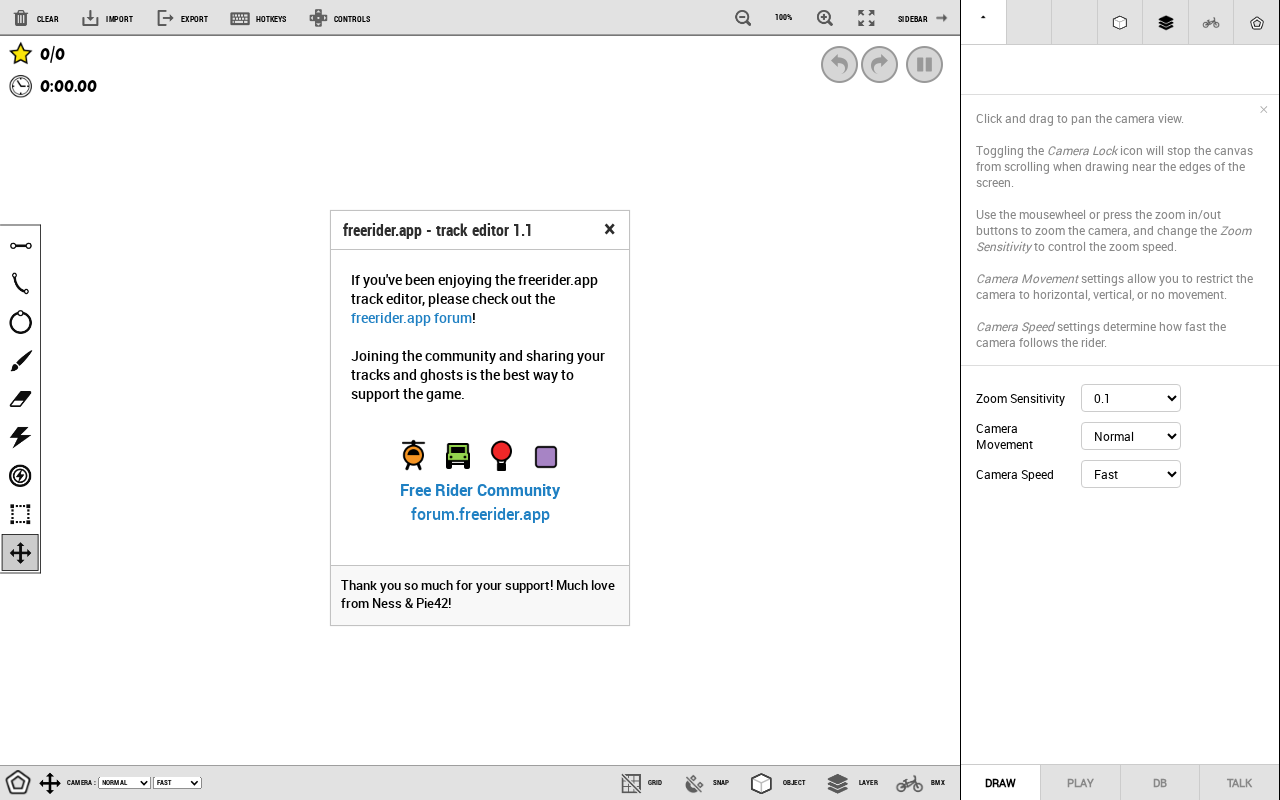Screen dimensions: 1280x800
Task: Click the helicopter vehicle icon in dialog
Action: [413, 455]
